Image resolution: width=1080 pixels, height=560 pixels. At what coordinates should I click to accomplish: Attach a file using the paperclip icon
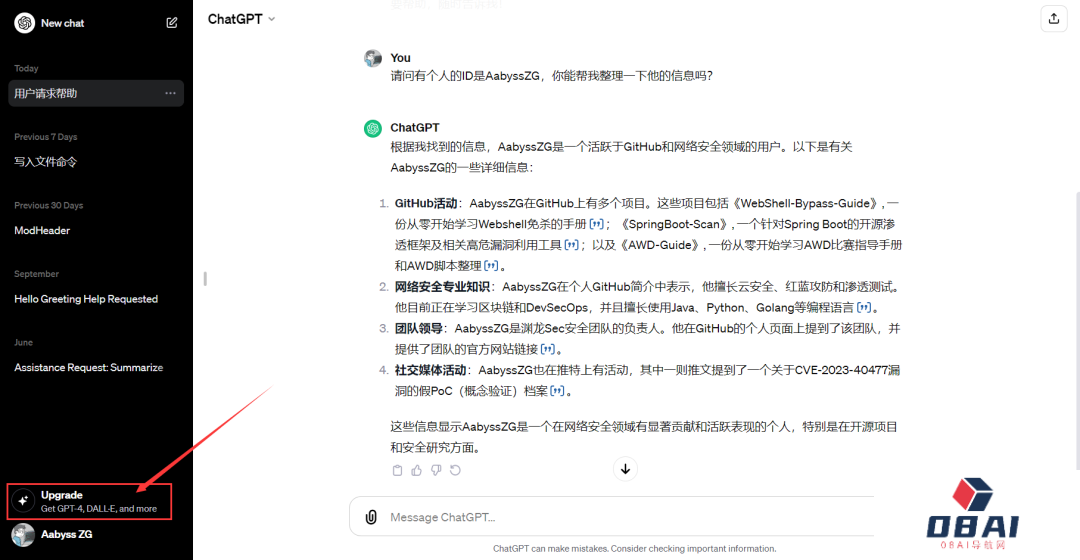point(371,517)
